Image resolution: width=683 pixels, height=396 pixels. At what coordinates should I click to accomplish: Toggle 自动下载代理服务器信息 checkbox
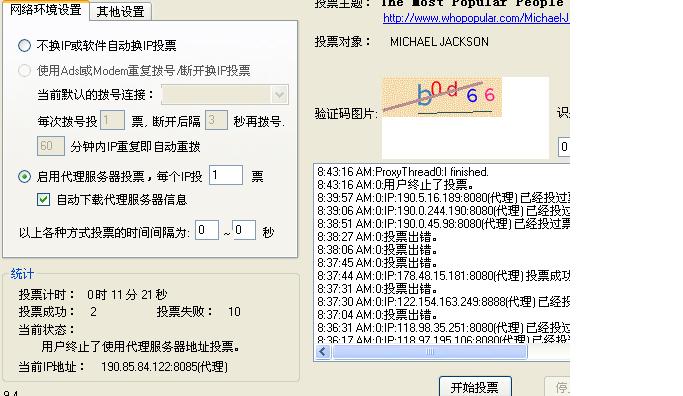43,200
